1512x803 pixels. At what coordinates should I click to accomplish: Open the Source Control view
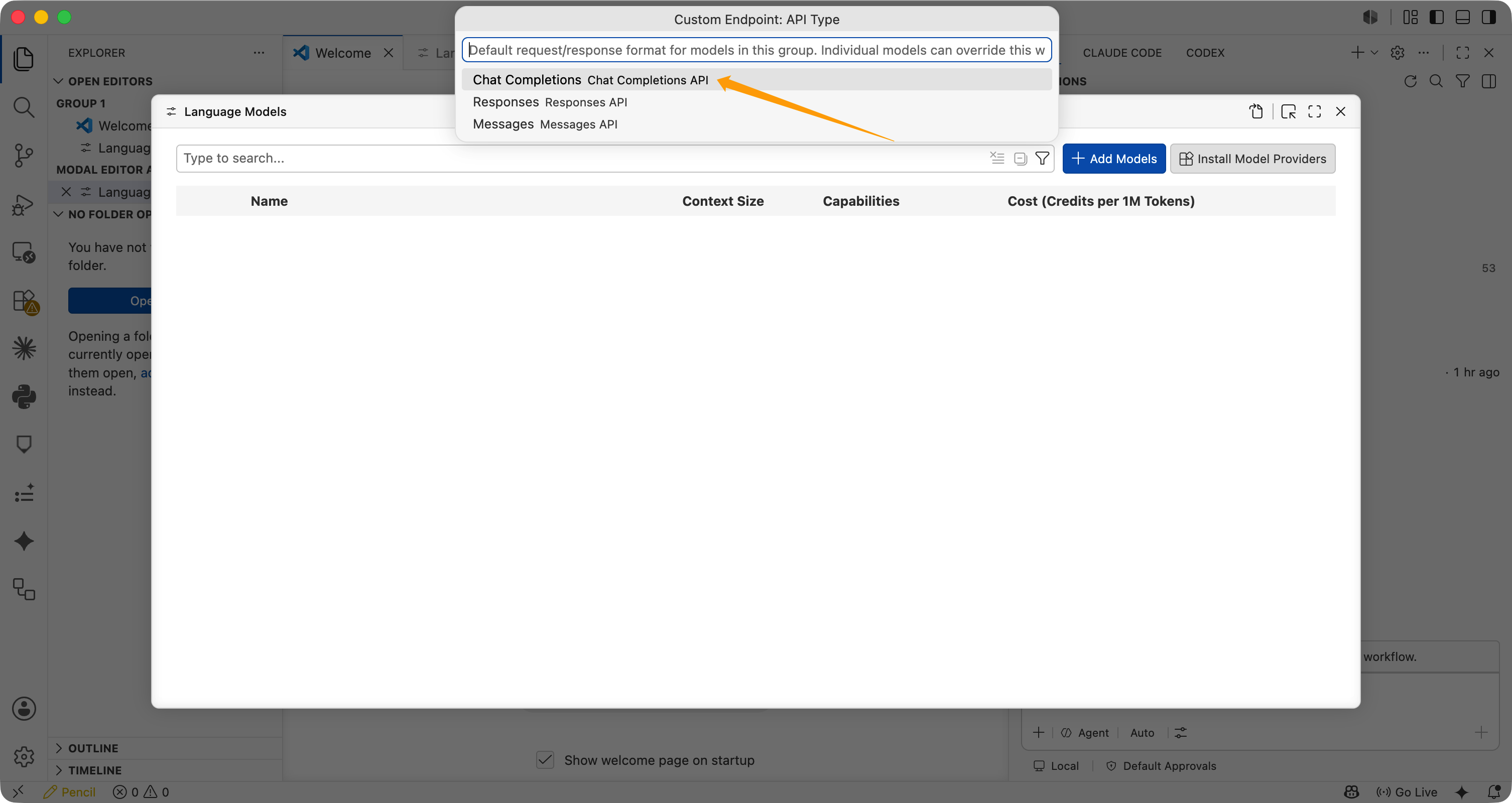click(24, 156)
